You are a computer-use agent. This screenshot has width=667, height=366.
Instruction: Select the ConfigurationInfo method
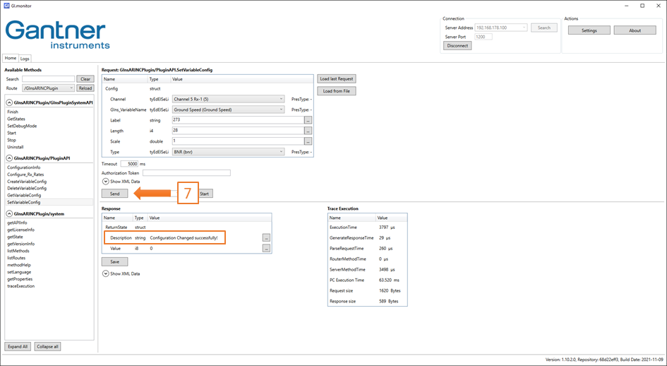tap(24, 167)
